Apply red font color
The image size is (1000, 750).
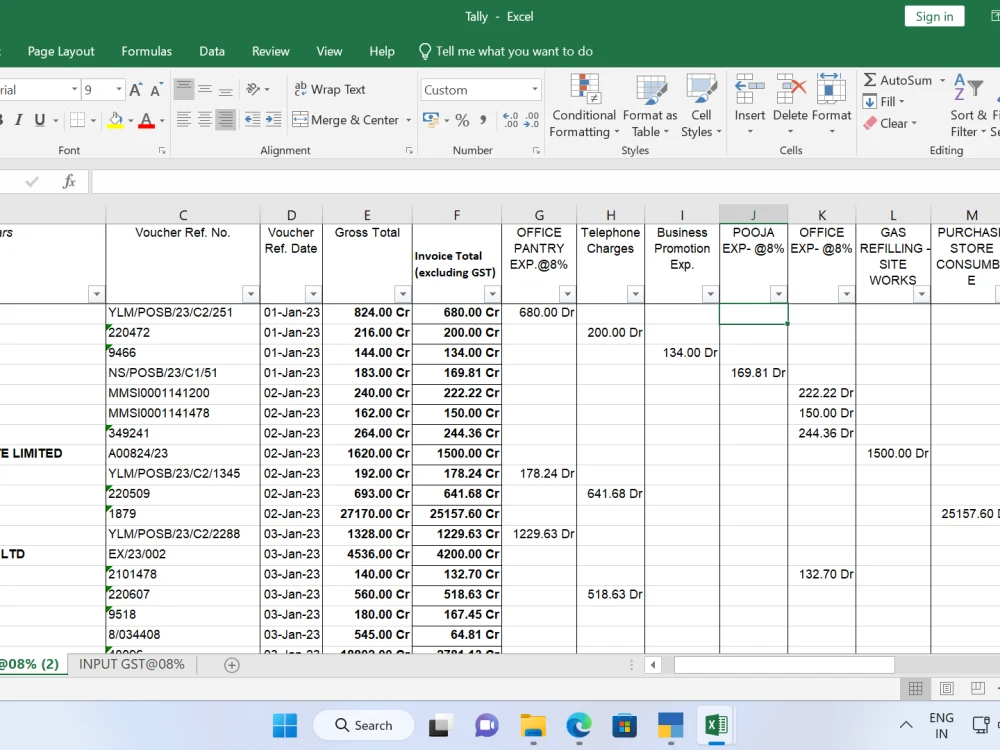point(147,120)
